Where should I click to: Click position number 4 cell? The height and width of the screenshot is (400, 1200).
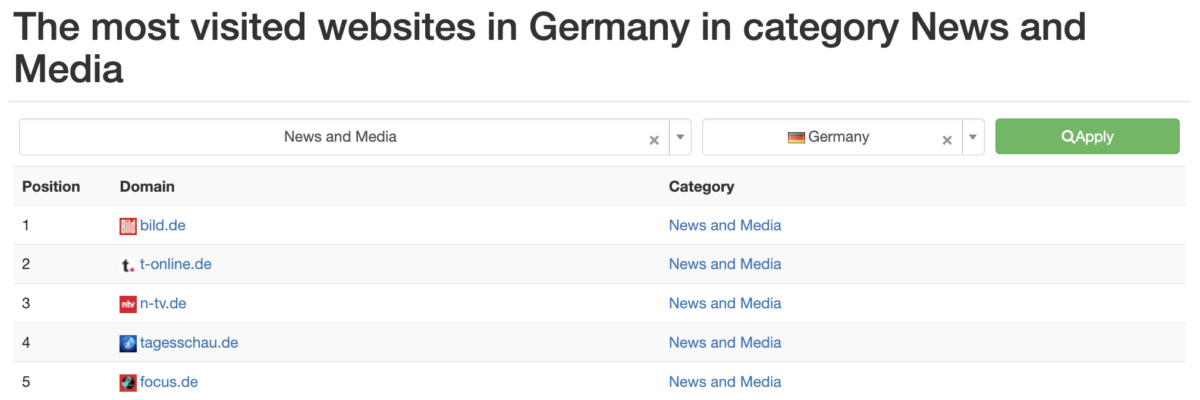pyautogui.click(x=27, y=343)
